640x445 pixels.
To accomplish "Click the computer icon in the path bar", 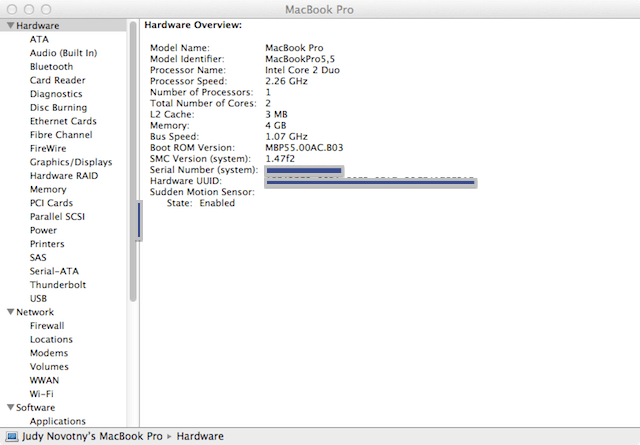I will click(12, 436).
